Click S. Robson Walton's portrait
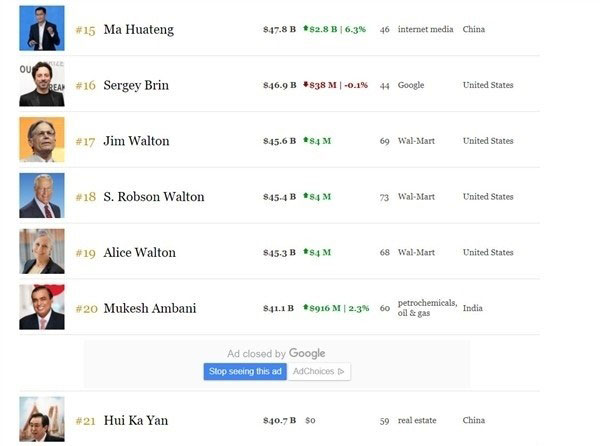 point(42,195)
